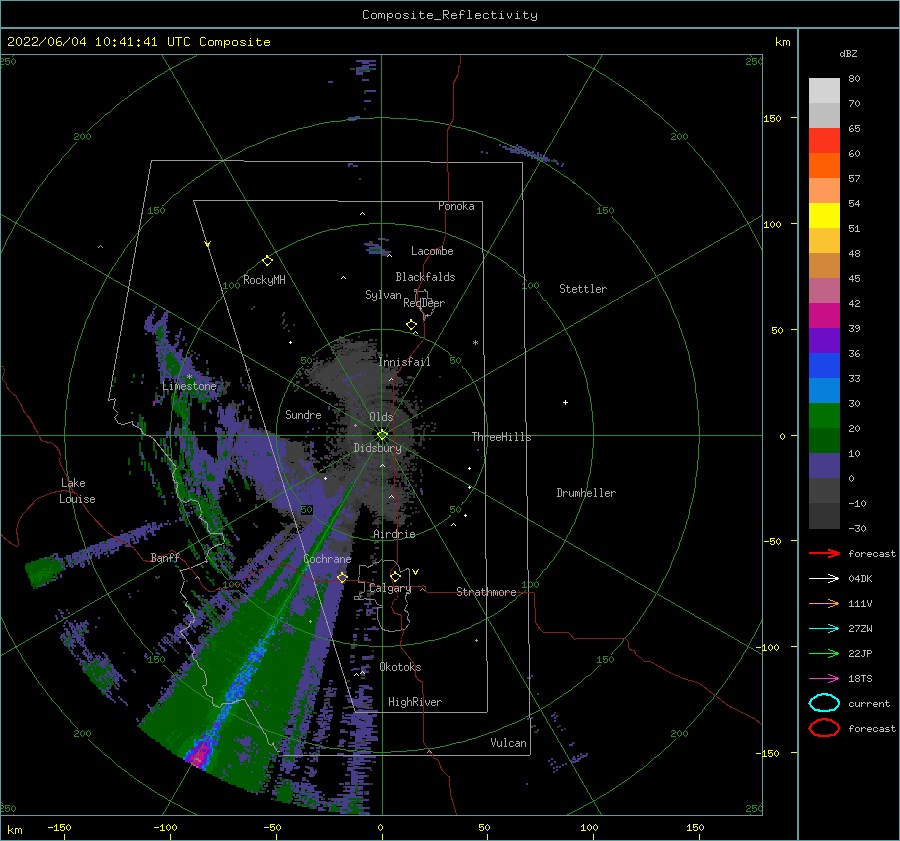The image size is (900, 841).
Task: Select the white 04DK arrow icon
Action: [824, 578]
